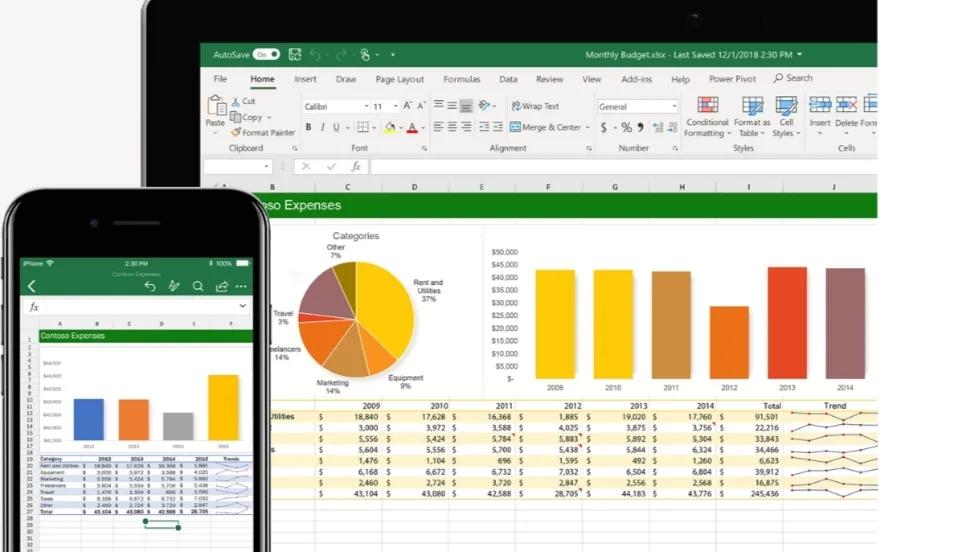Image resolution: width=968 pixels, height=552 pixels.
Task: Click the Accounting dollar sign icon
Action: coord(604,127)
